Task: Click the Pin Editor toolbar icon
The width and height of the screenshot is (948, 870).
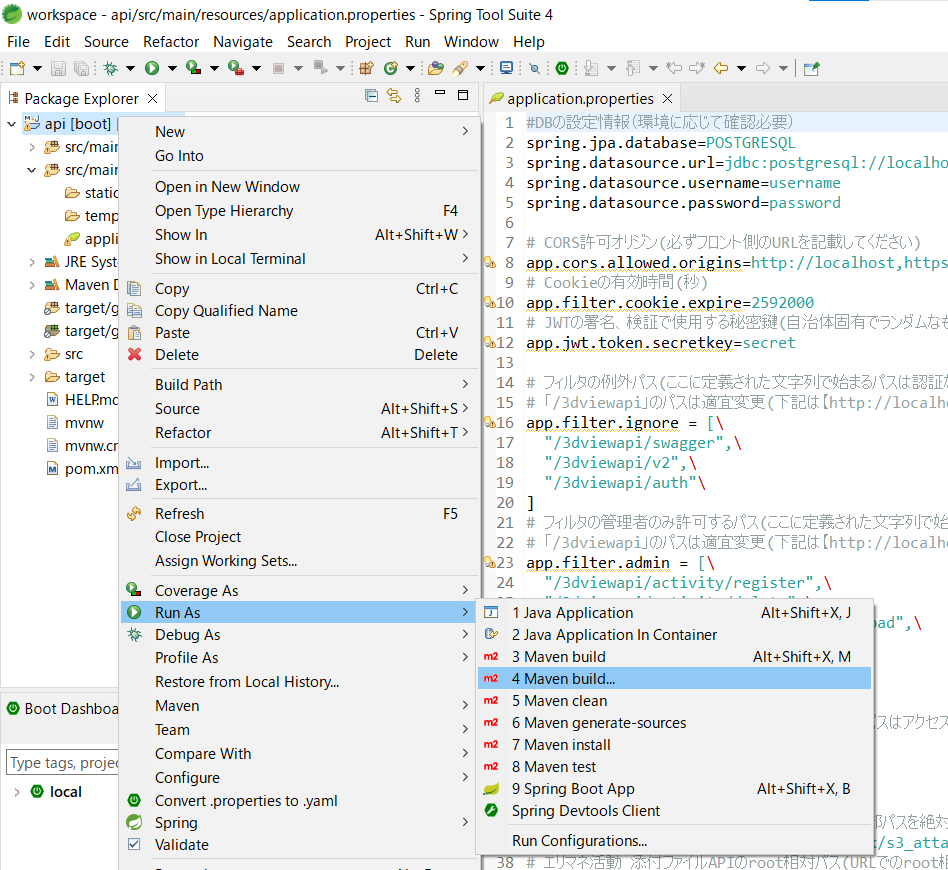Action: (x=811, y=68)
